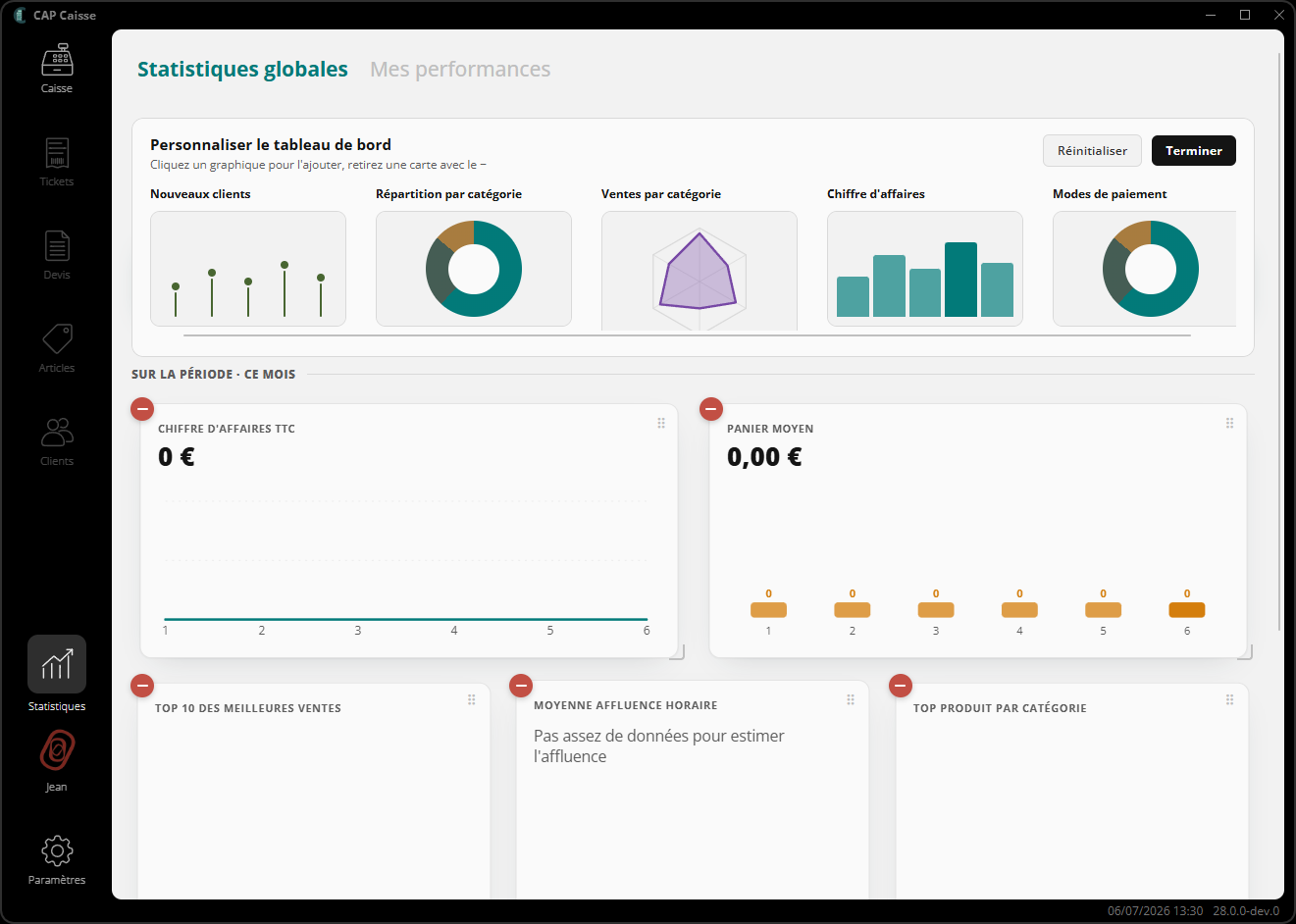
Task: Add the Répartition par catégorie donut chart
Action: [x=474, y=269]
